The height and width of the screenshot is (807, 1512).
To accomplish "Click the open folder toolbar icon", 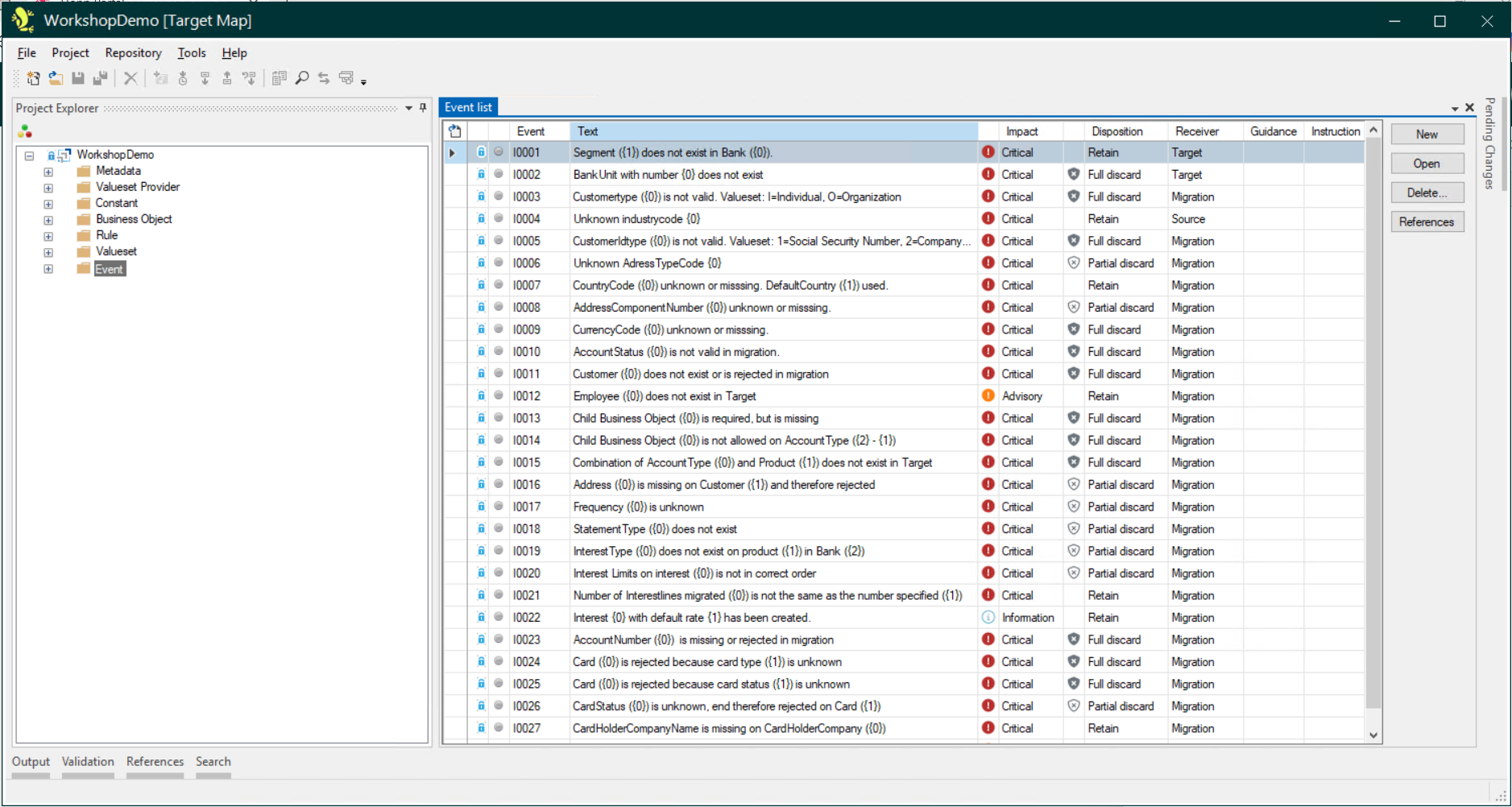I will point(56,78).
